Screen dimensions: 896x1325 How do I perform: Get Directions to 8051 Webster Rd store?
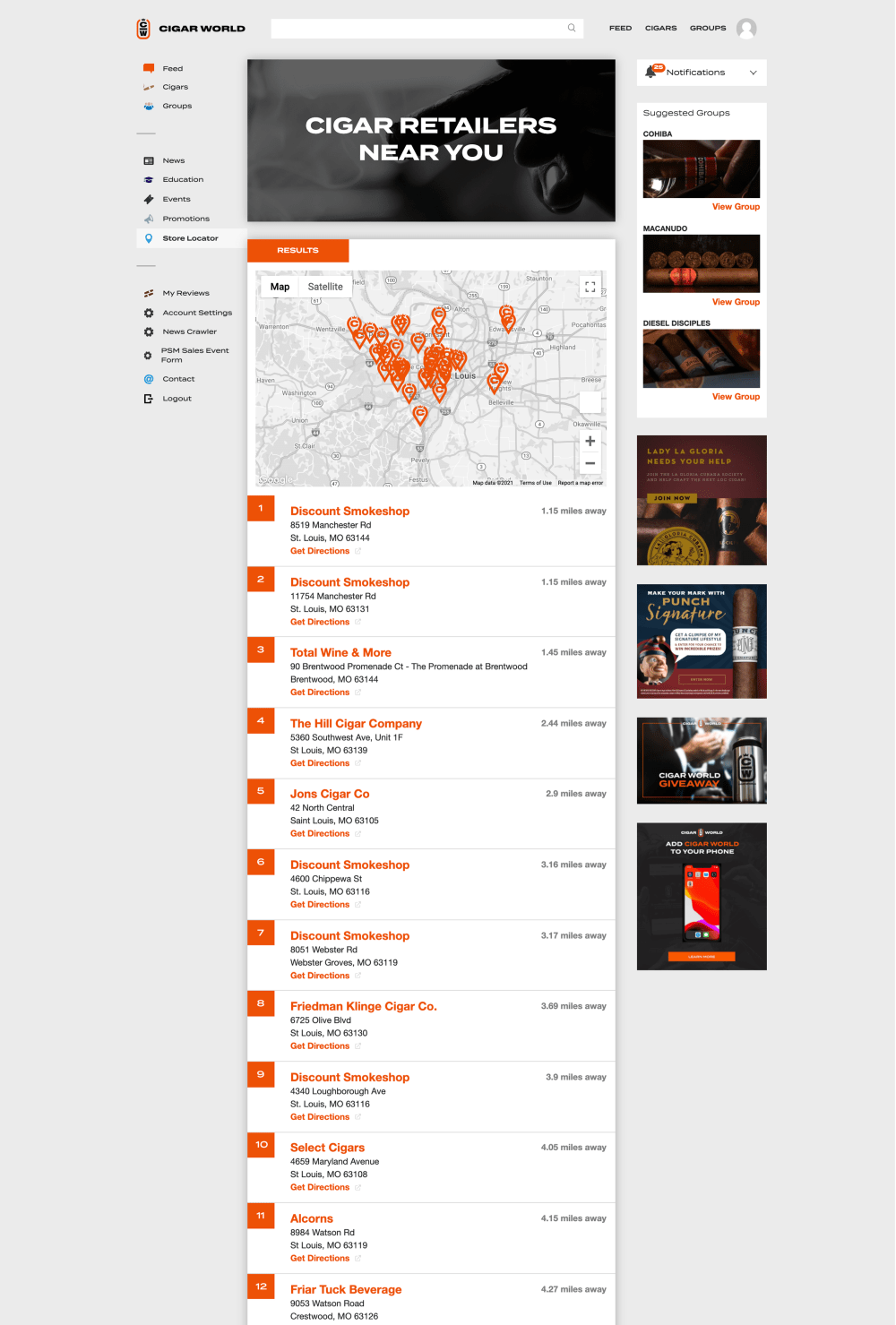click(x=320, y=976)
